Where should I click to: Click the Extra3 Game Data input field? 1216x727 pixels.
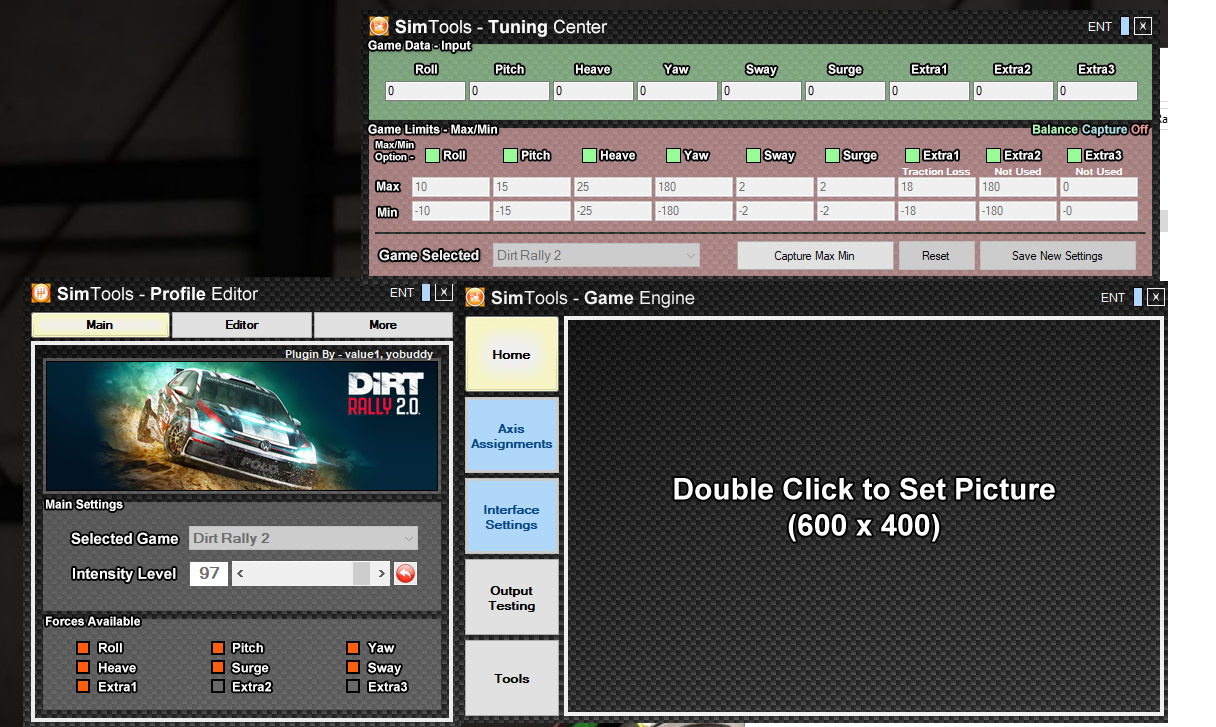(1097, 91)
